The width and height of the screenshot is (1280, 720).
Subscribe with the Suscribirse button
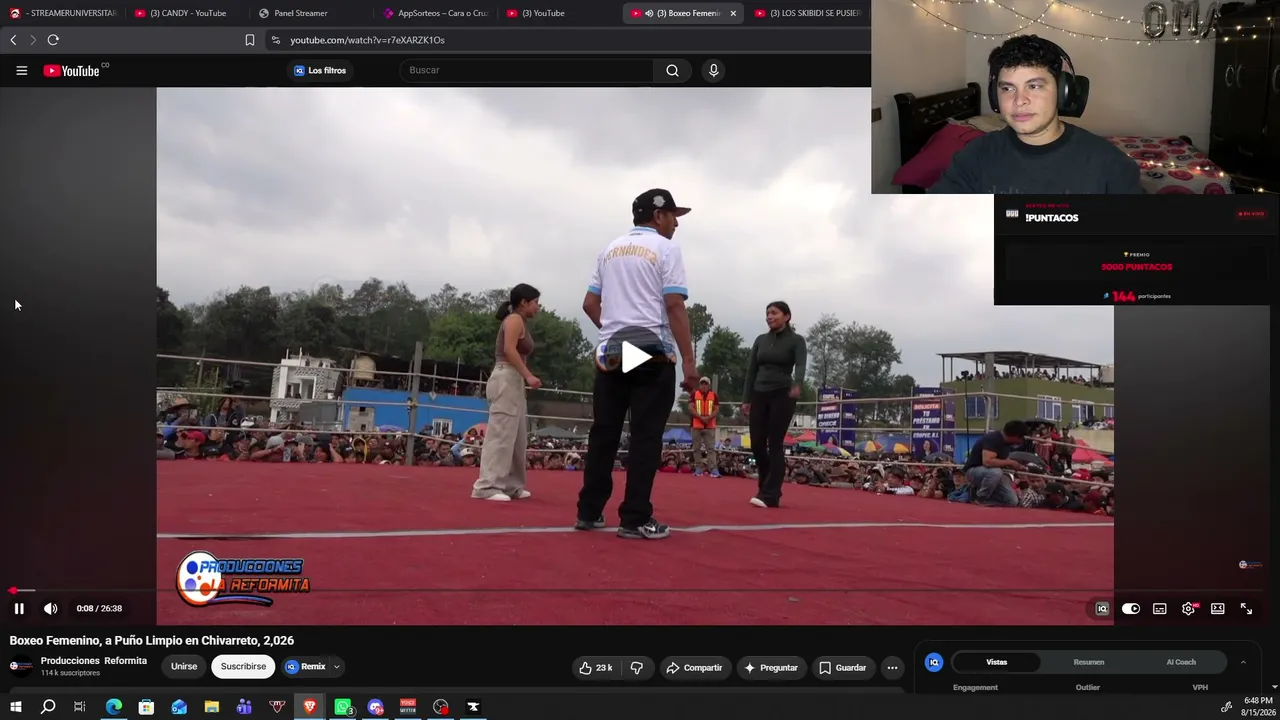[x=243, y=666]
